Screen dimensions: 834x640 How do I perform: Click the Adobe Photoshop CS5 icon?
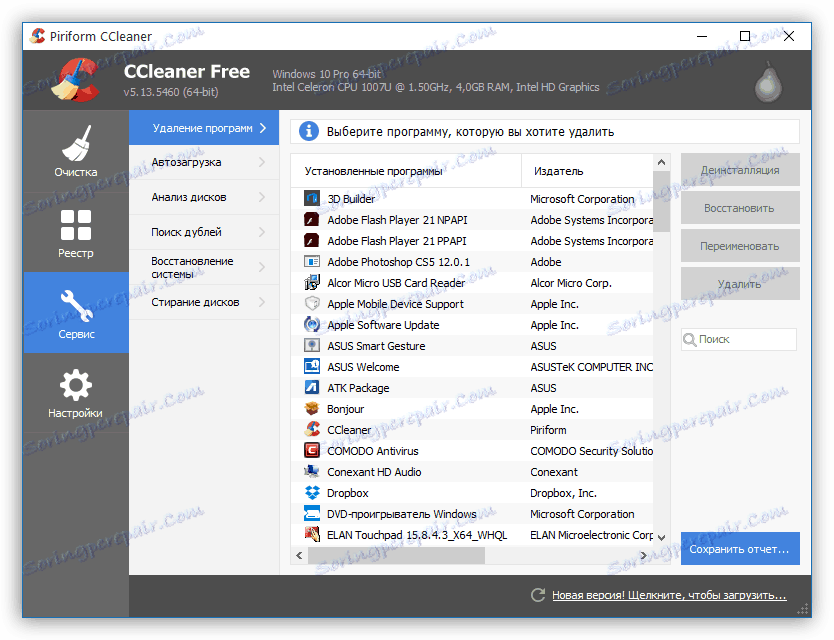(312, 262)
